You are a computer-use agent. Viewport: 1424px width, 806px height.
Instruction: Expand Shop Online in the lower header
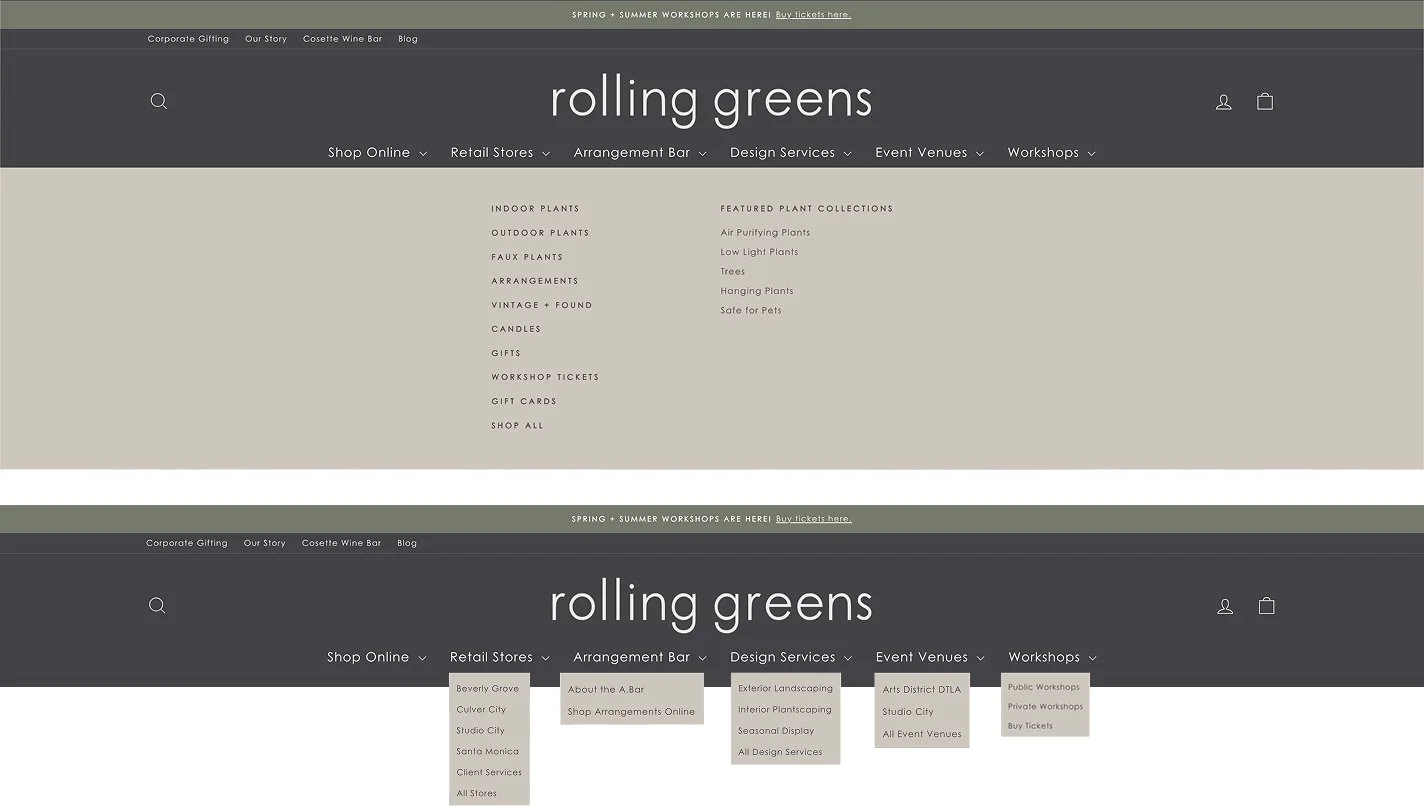pyautogui.click(x=377, y=657)
